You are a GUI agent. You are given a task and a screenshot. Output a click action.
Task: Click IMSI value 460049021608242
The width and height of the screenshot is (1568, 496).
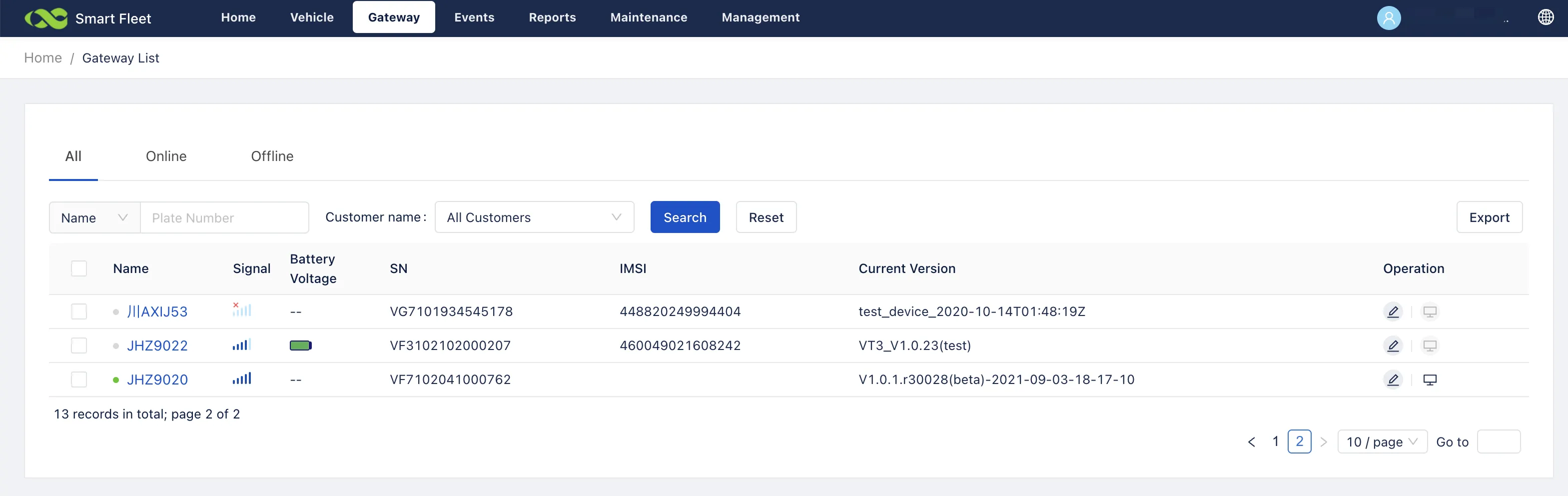[x=680, y=346]
